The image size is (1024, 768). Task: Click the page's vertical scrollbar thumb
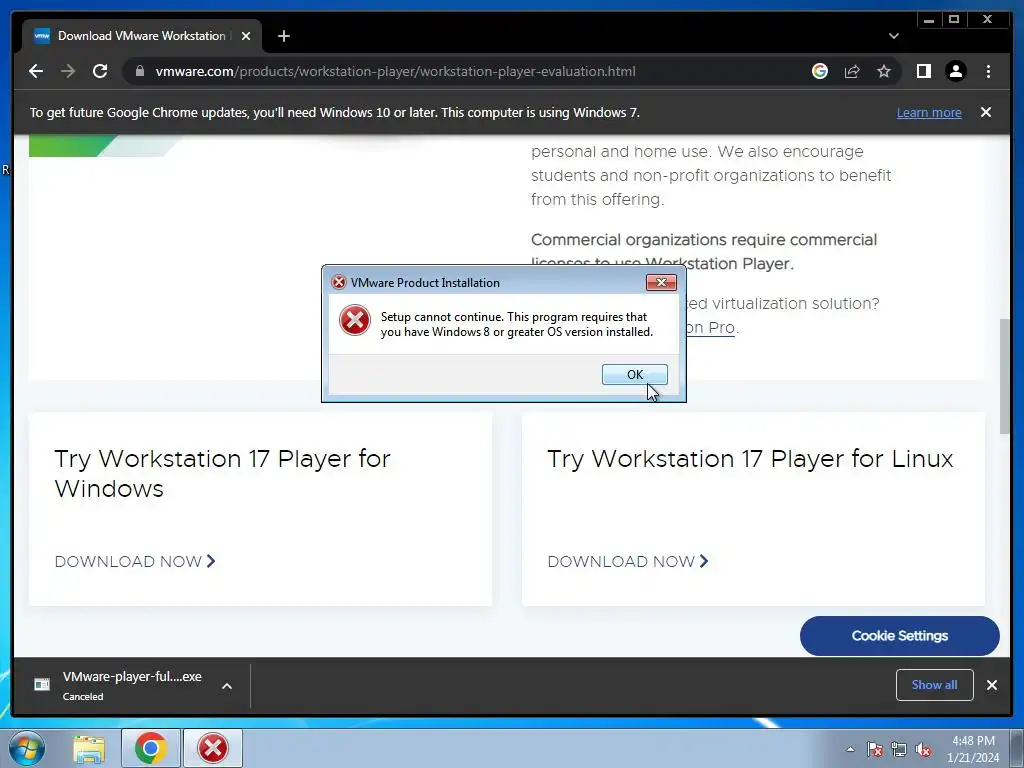(1005, 376)
